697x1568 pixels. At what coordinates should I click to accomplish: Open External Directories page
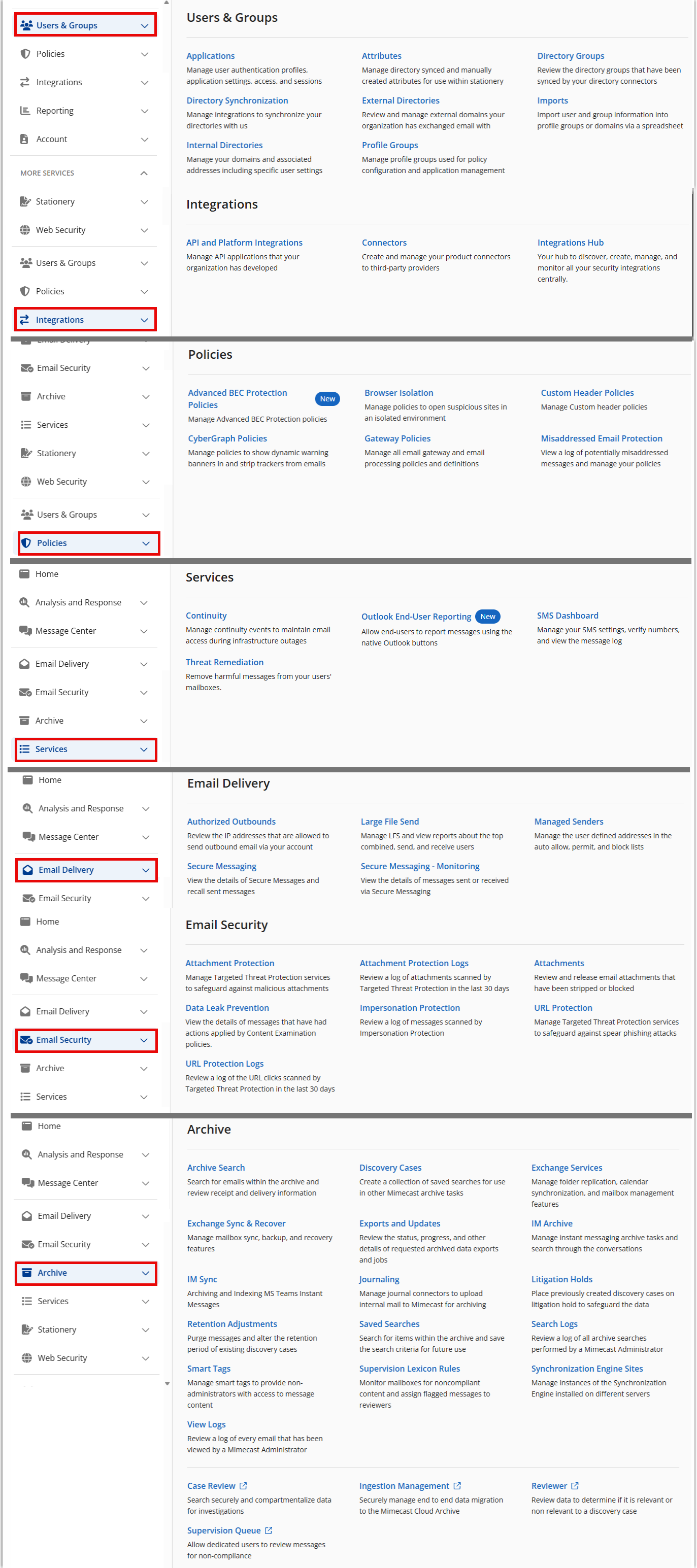pyautogui.click(x=401, y=100)
